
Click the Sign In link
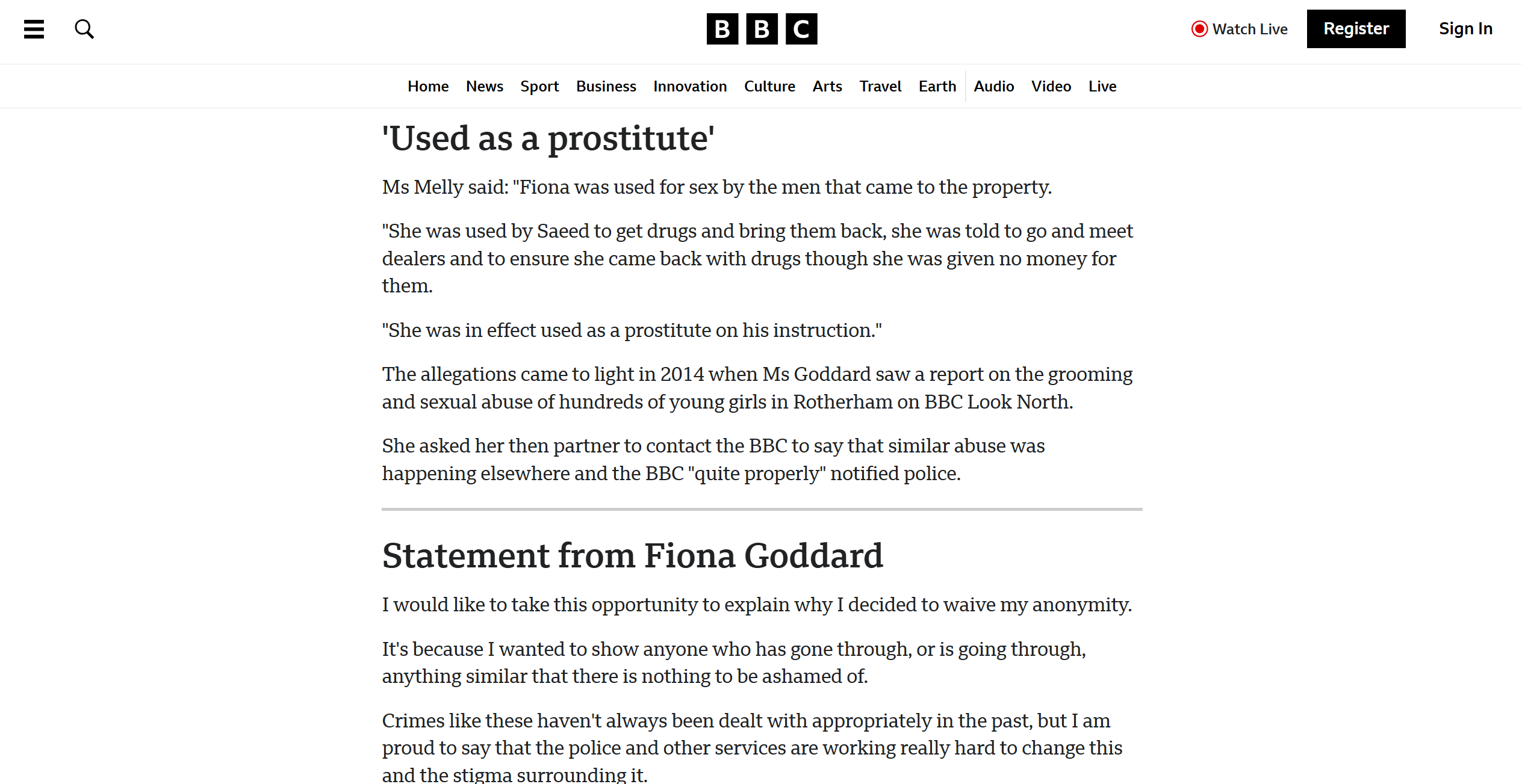1465,29
